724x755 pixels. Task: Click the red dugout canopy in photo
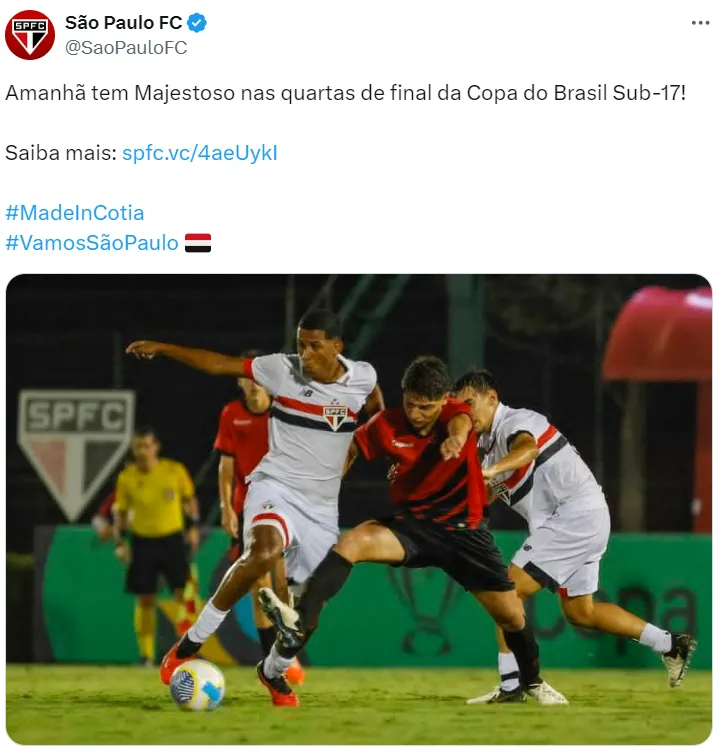659,334
